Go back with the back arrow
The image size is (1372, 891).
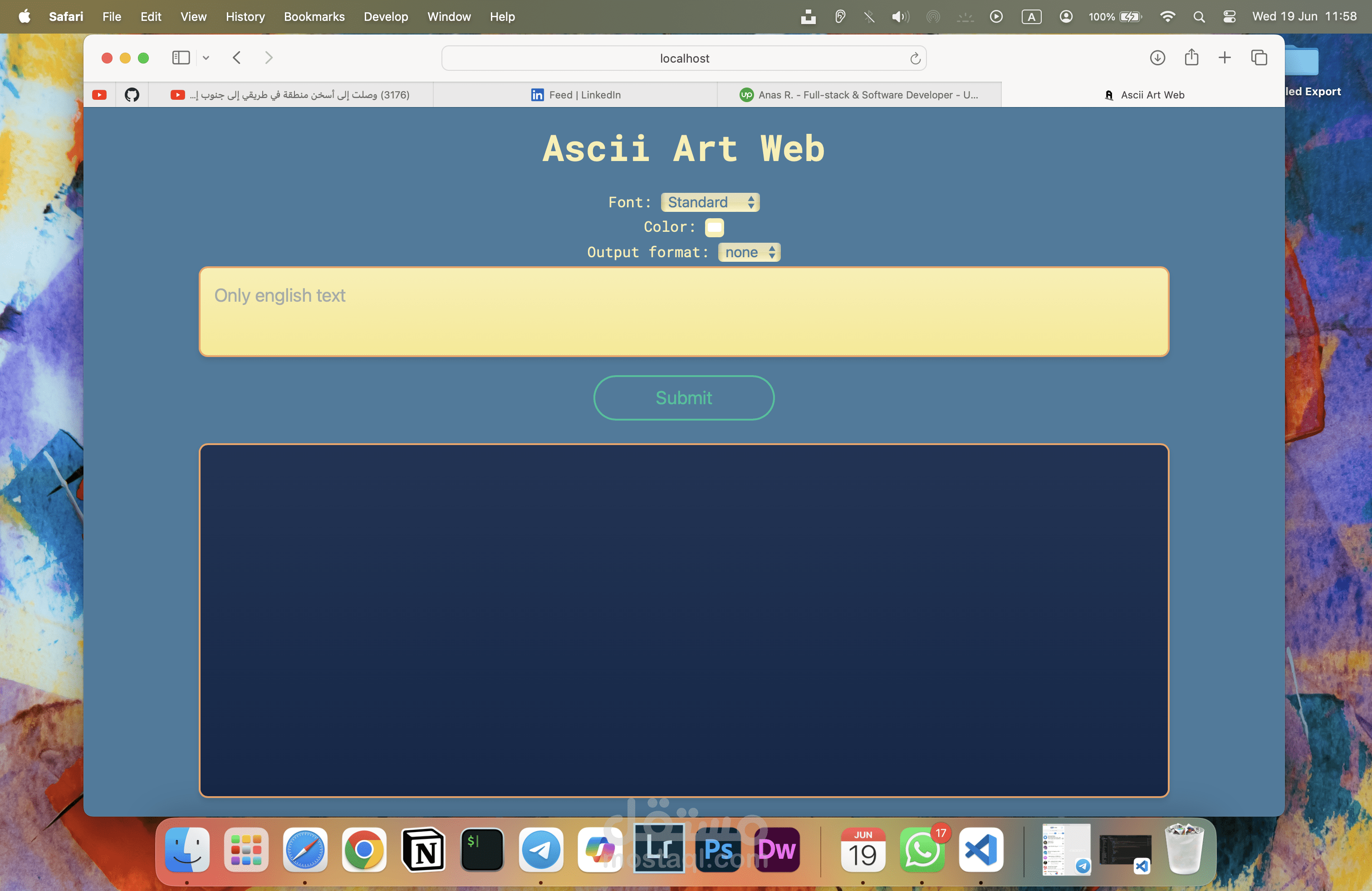click(x=237, y=58)
